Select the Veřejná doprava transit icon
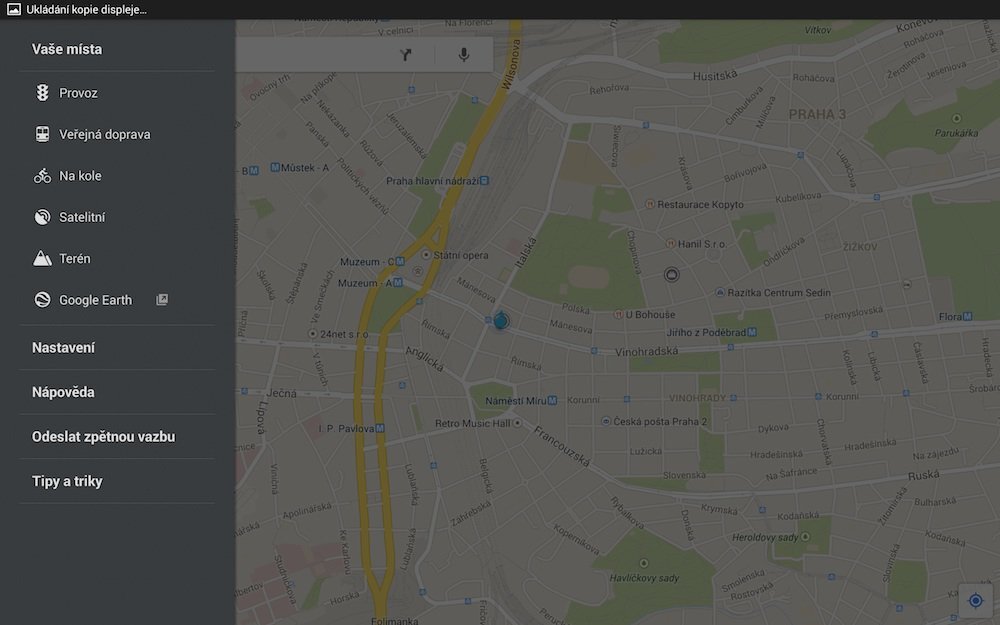This screenshot has height=625, width=1000. click(x=42, y=134)
